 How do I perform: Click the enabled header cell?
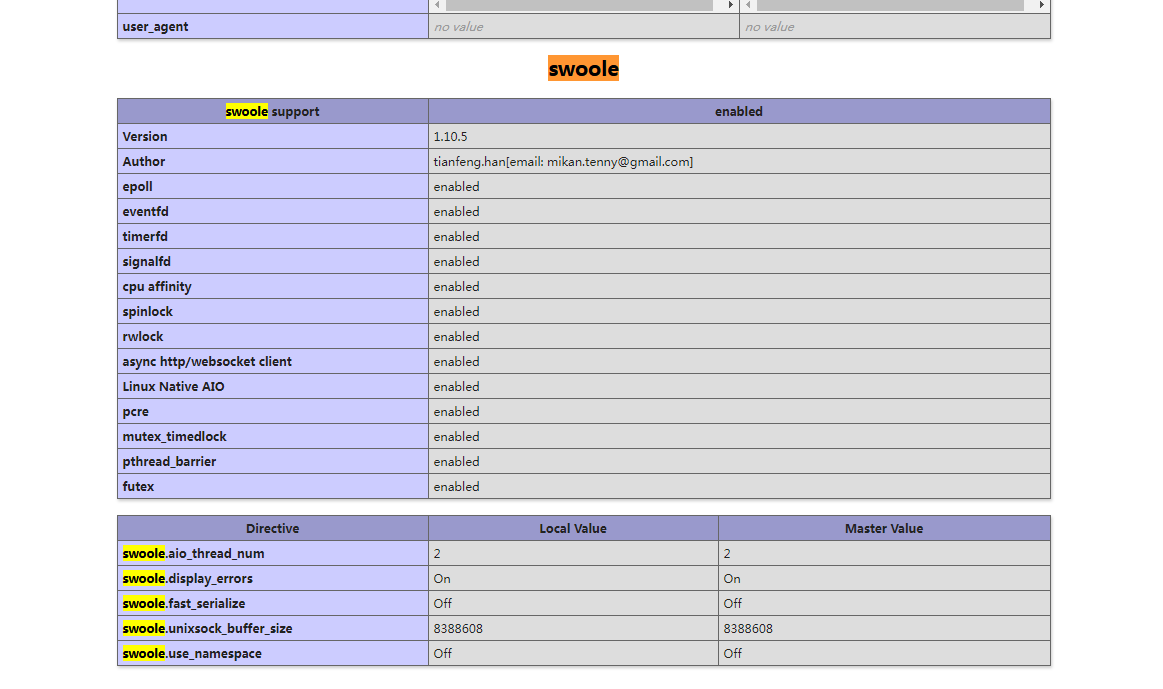[x=738, y=111]
